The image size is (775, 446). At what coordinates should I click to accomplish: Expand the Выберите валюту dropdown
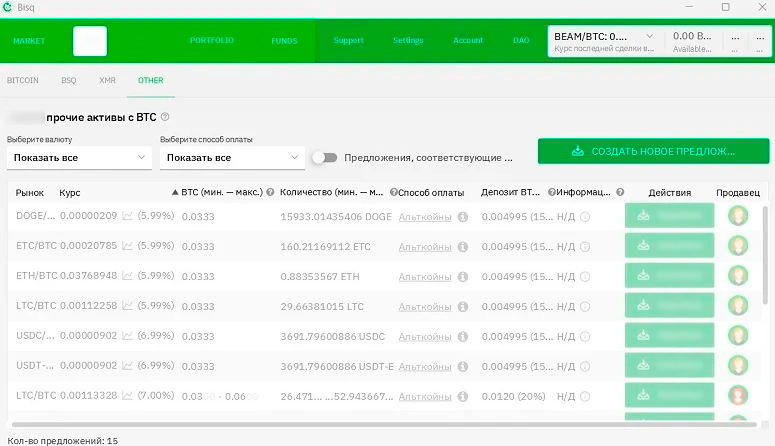(79, 158)
